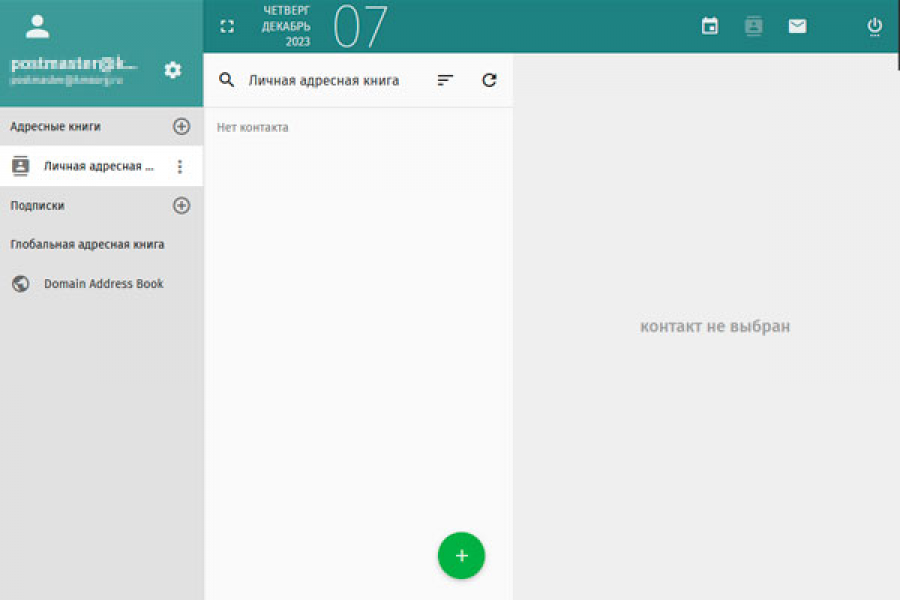Open the sort options icon
This screenshot has height=600, width=900.
coord(445,80)
